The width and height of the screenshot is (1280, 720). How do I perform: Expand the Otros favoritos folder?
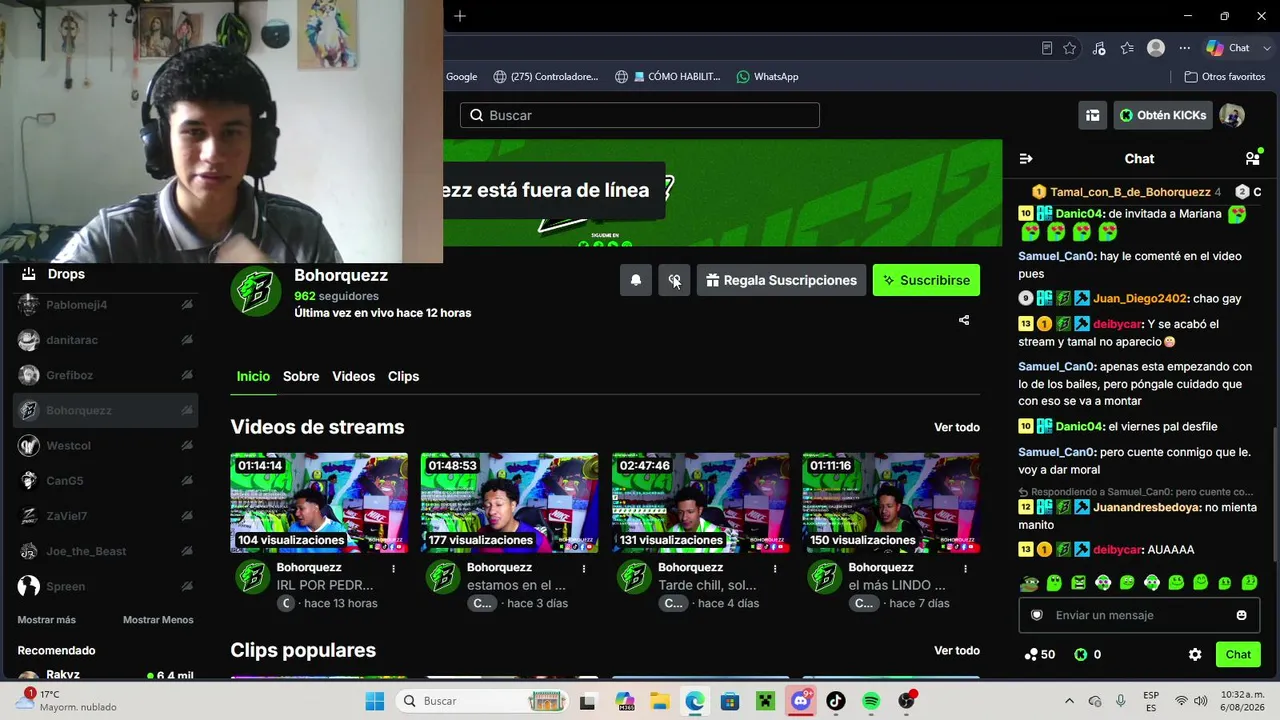click(x=1225, y=77)
